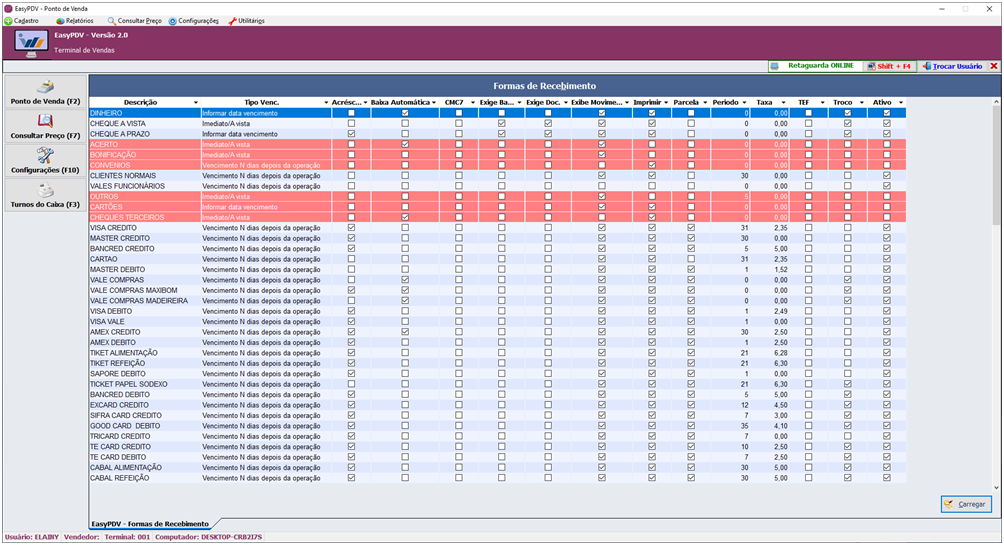Viewport: 1004px width, 545px height.
Task: Click the Carregar button
Action: (966, 504)
